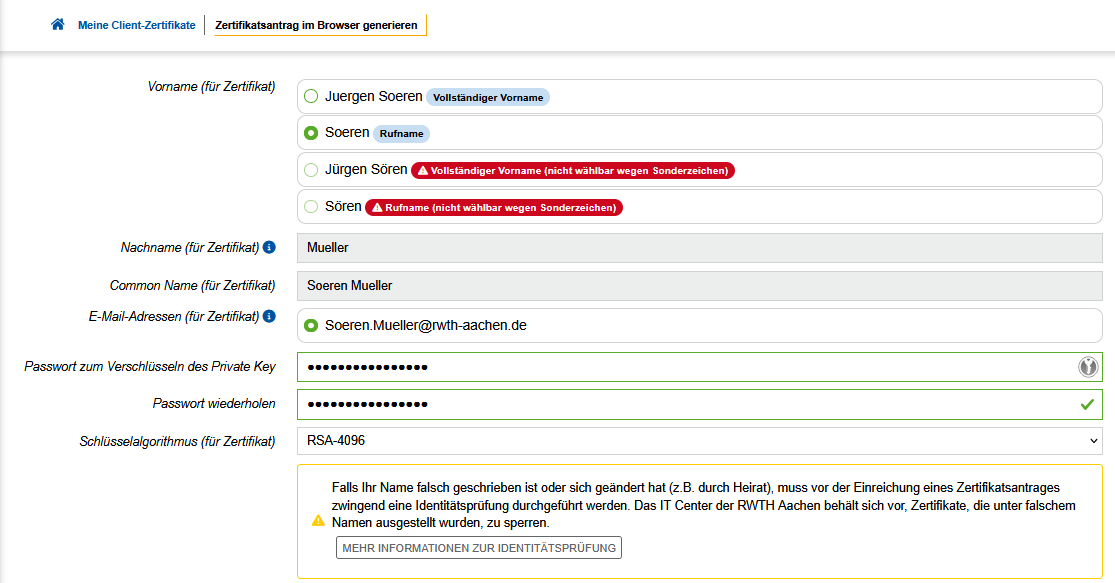Image resolution: width=1115 pixels, height=583 pixels.
Task: Select the Soeren.Mueller@rwth-aachen.de email radio button
Action: click(311, 326)
